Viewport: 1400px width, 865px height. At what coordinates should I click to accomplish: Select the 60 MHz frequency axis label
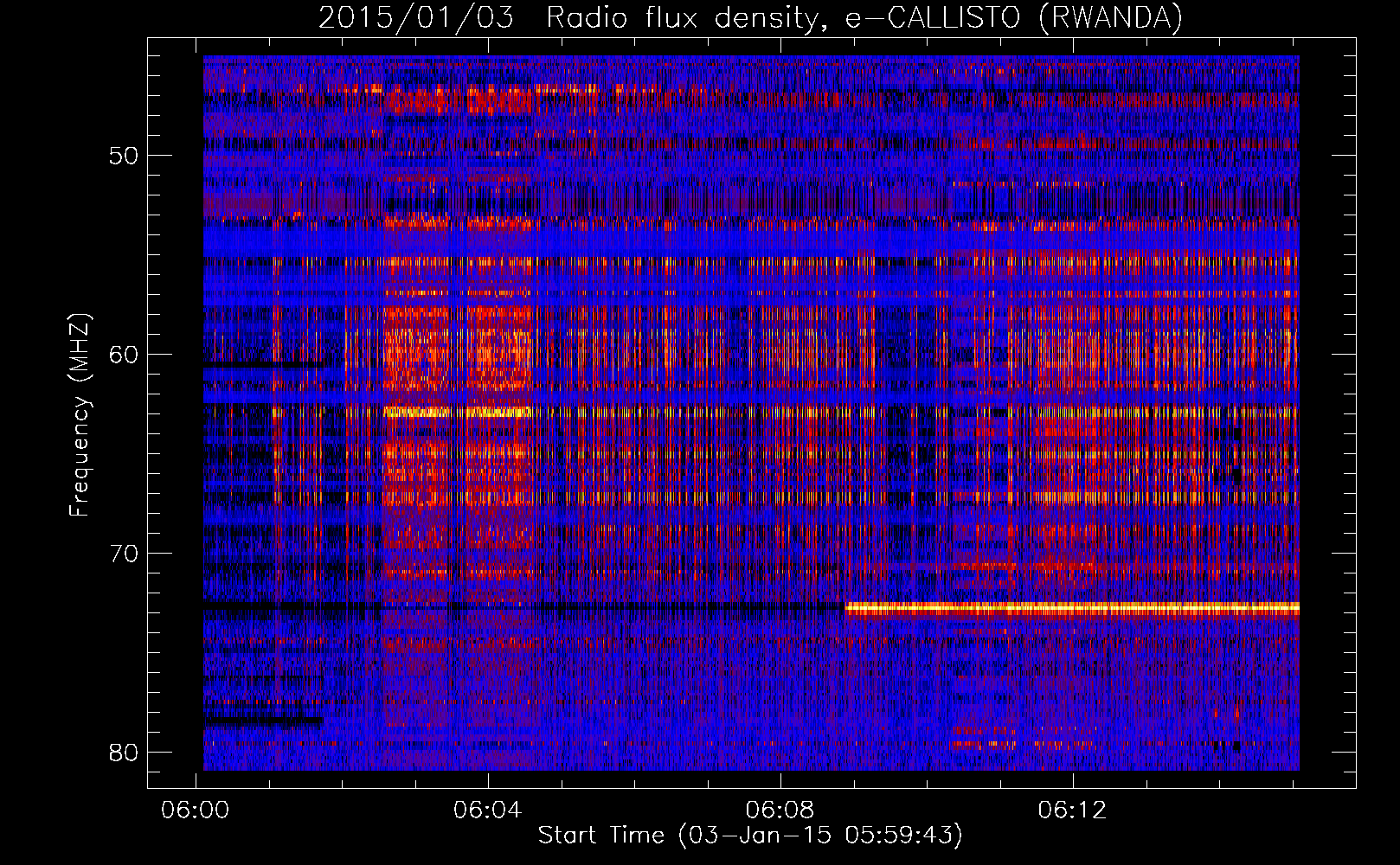124,355
